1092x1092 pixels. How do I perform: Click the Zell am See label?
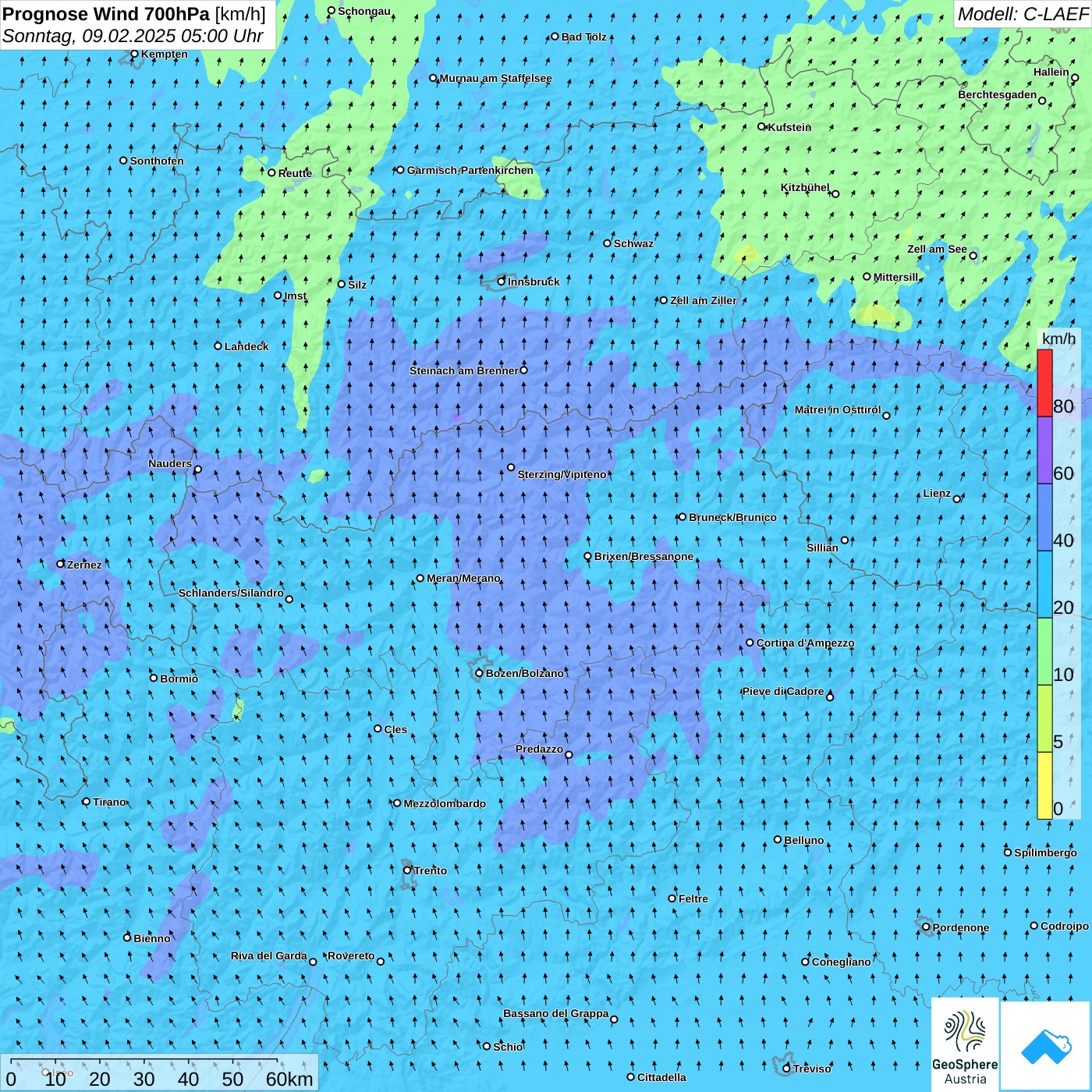pyautogui.click(x=937, y=250)
